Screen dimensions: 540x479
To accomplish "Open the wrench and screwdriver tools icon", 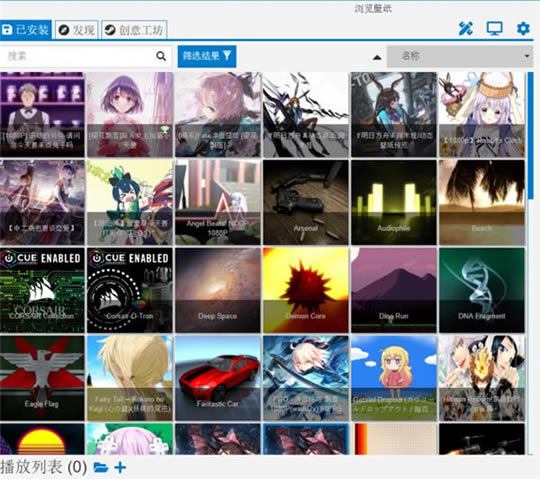I will coord(466,29).
